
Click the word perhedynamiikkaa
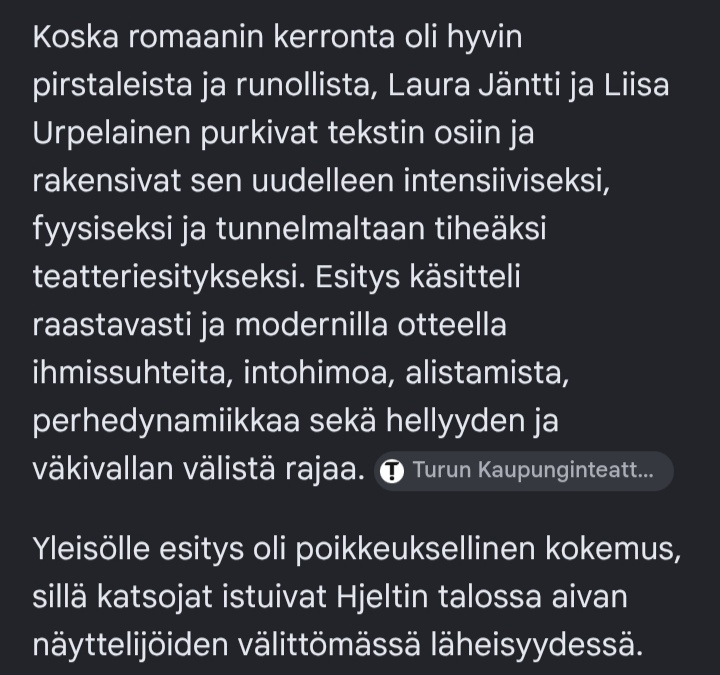(x=166, y=421)
